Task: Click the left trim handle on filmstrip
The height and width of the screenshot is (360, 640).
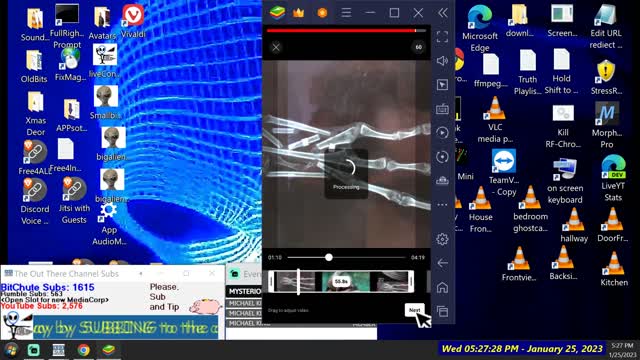Action: pyautogui.click(x=271, y=281)
